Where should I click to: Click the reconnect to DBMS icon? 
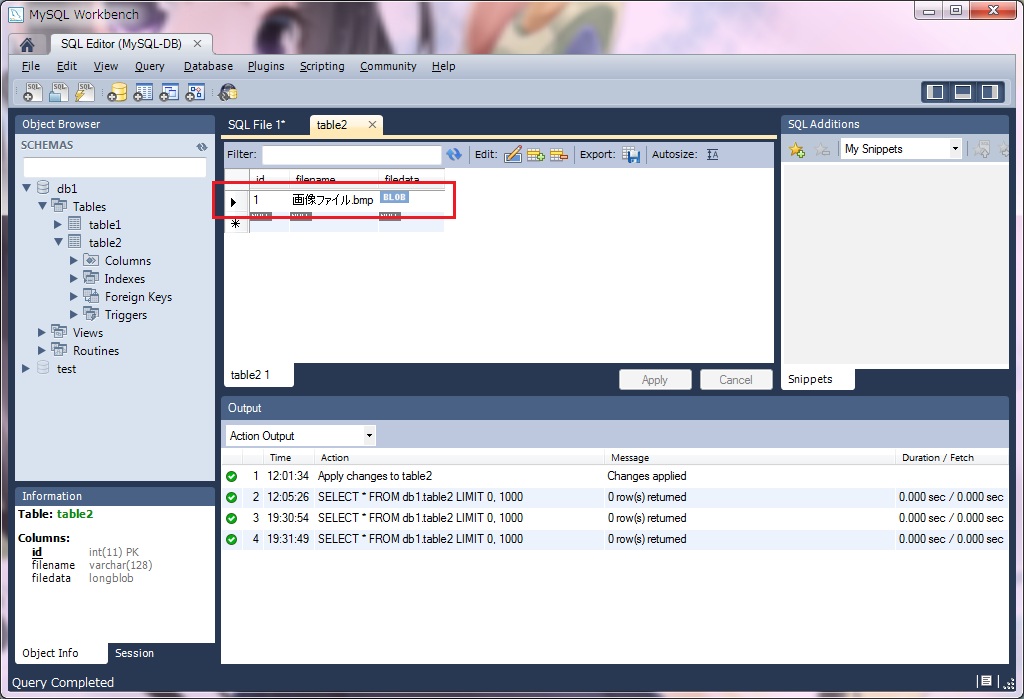point(227,92)
